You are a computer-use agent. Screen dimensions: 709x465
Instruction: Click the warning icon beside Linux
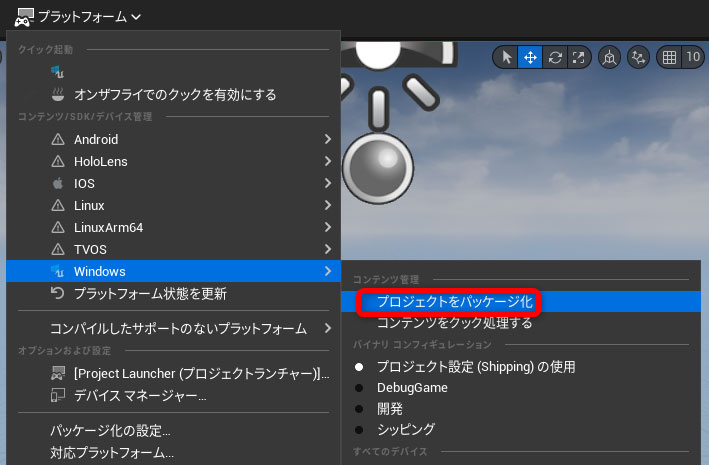click(x=58, y=205)
